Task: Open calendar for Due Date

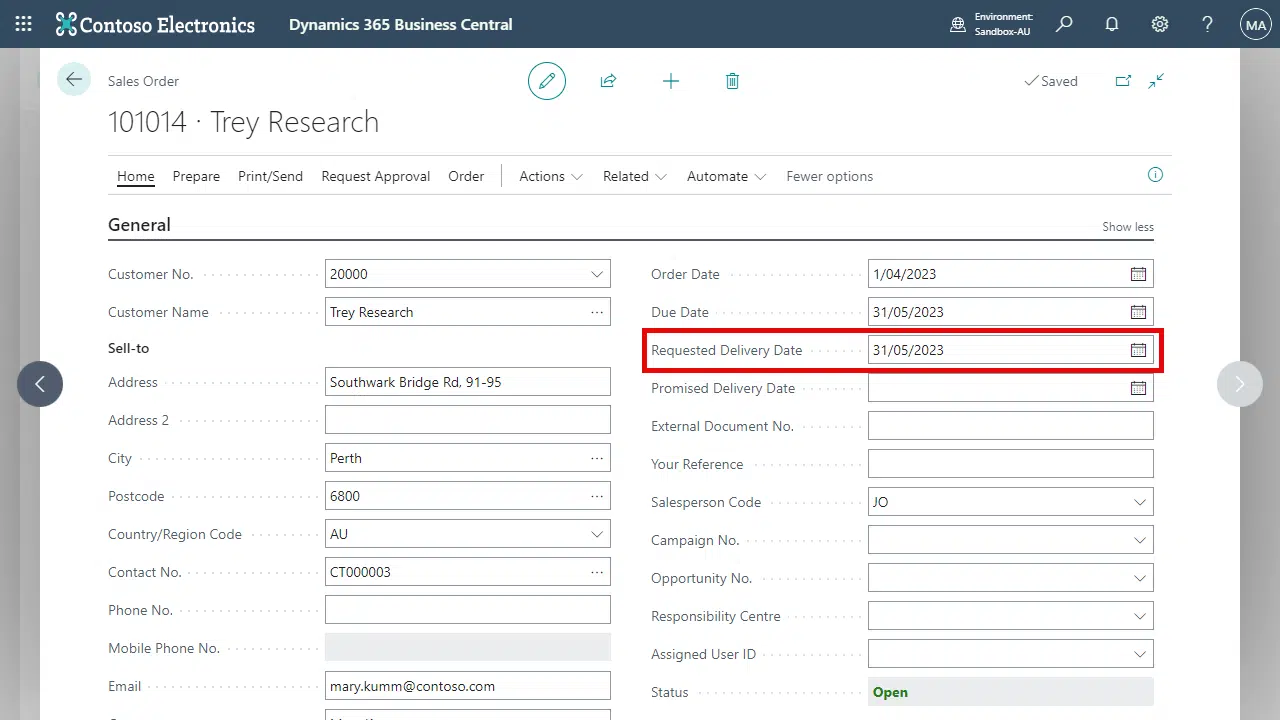Action: point(1138,312)
